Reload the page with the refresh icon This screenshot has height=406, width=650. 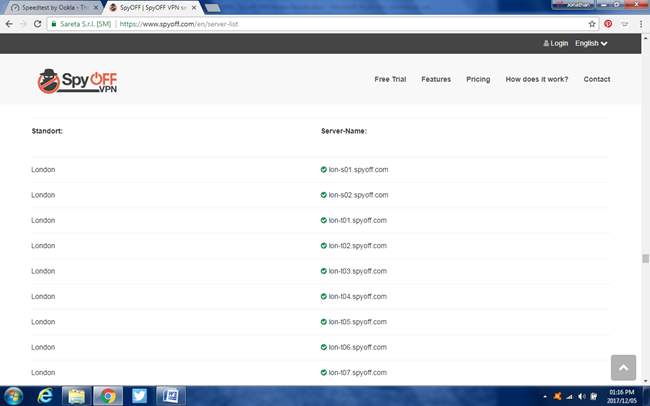[x=37, y=24]
